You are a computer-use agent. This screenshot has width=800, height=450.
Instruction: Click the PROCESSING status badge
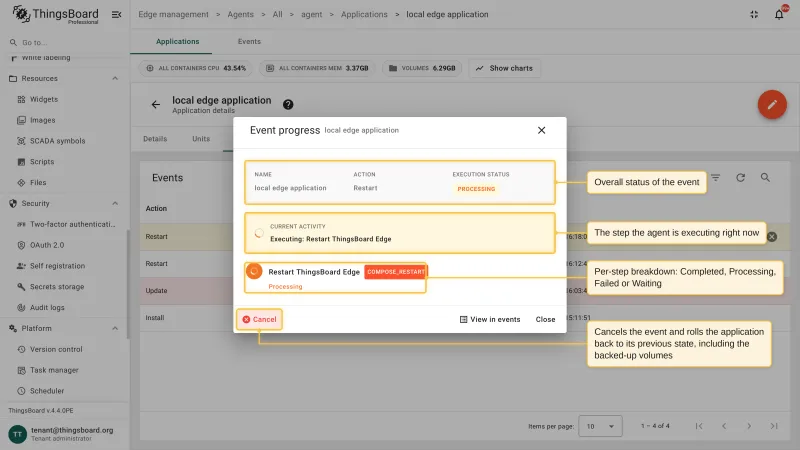click(476, 189)
